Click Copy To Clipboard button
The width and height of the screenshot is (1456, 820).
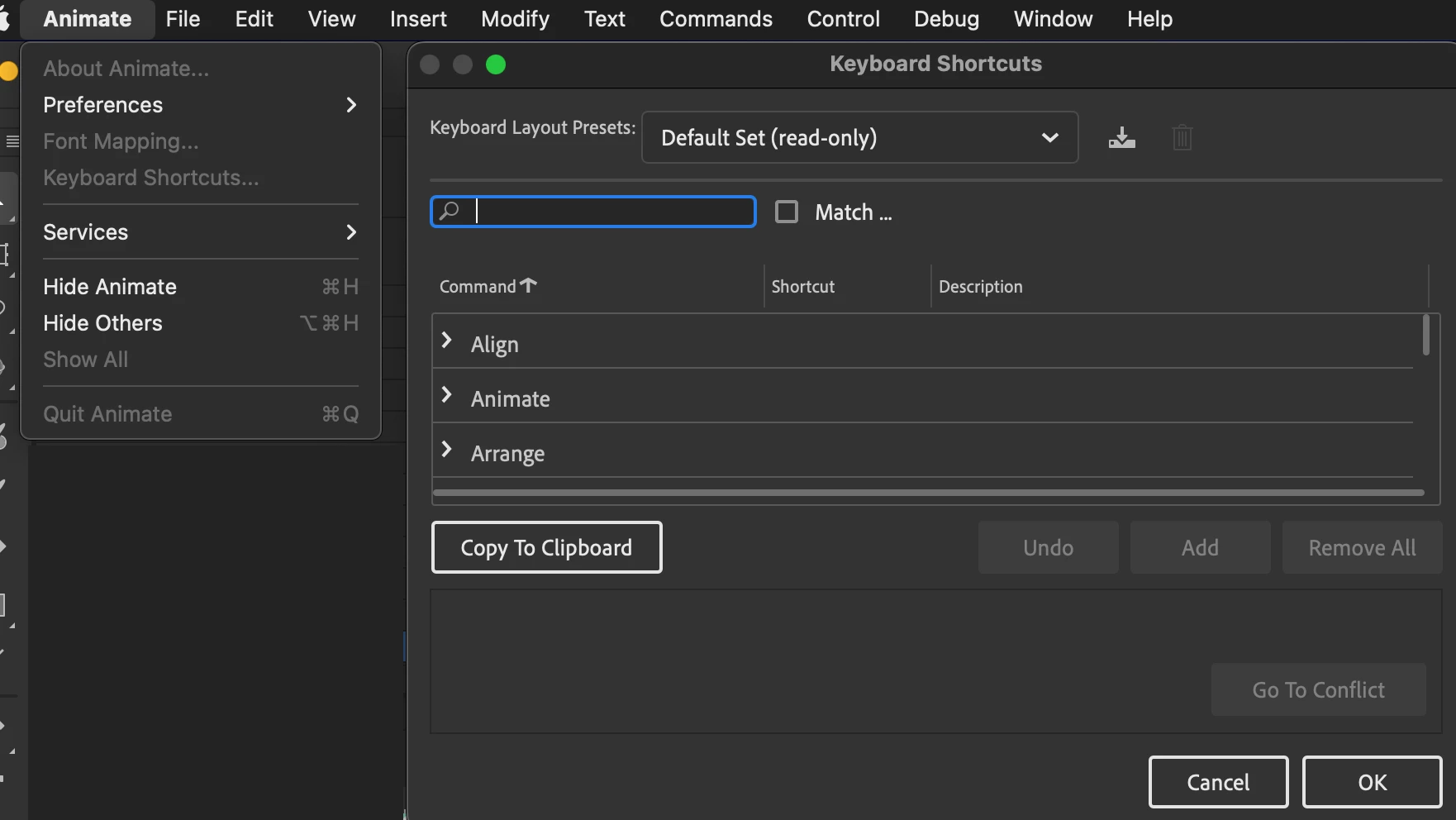[x=546, y=547]
